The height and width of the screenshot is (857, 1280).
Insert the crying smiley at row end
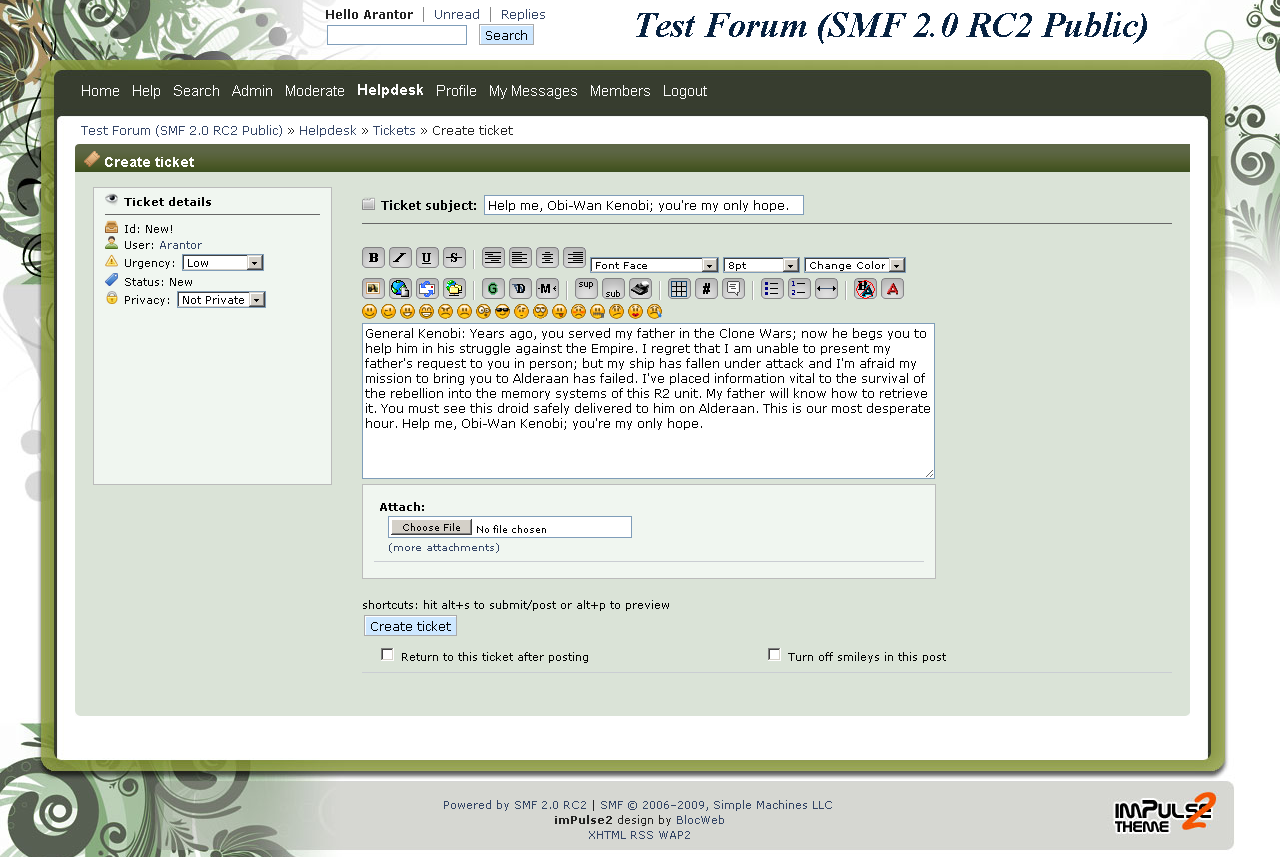655,312
